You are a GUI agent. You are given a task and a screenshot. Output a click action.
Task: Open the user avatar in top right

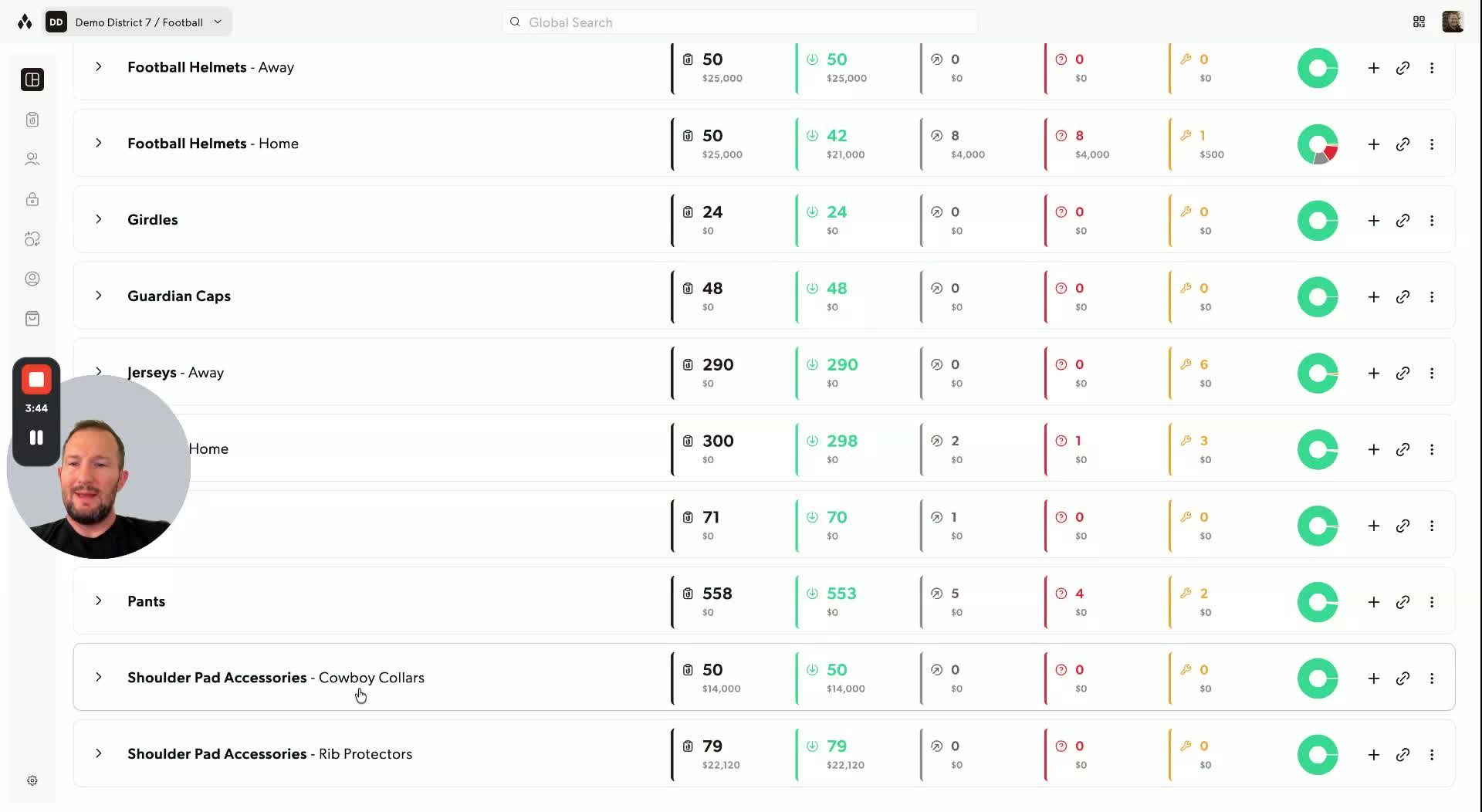click(1453, 22)
